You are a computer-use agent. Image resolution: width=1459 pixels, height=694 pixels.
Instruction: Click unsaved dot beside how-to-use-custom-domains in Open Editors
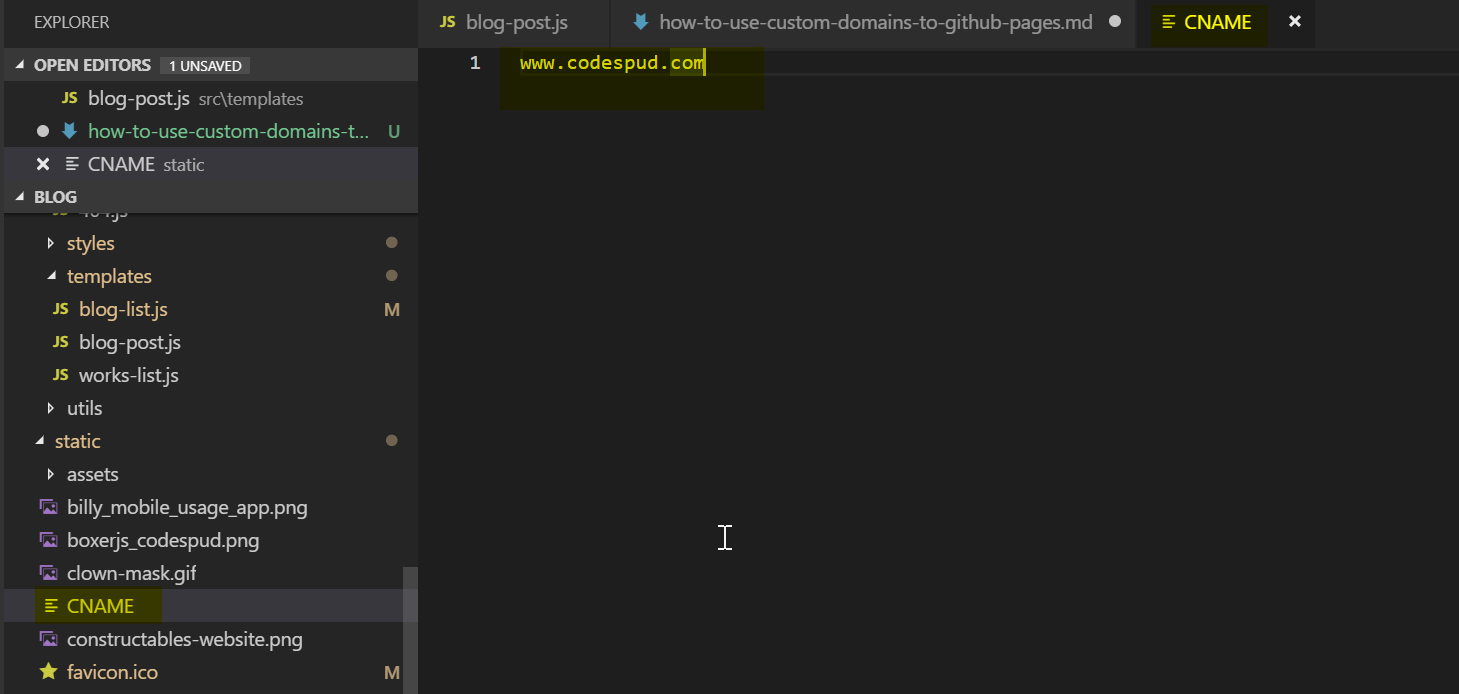43,131
